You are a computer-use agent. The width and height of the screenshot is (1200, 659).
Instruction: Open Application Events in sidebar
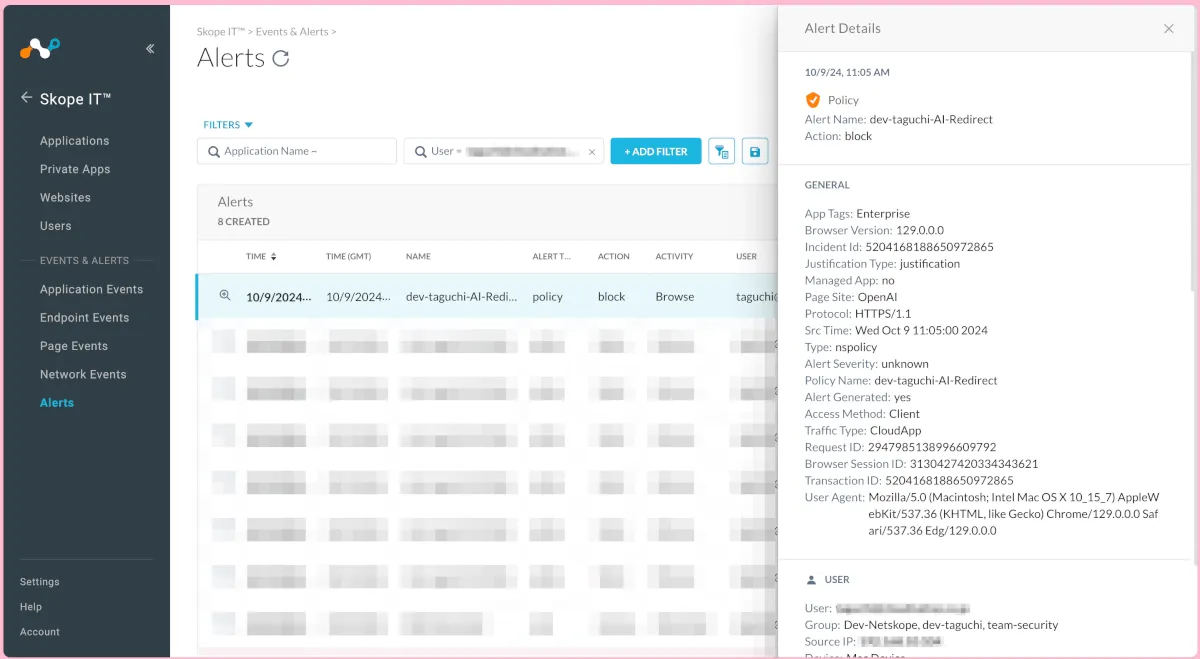[x=91, y=289]
